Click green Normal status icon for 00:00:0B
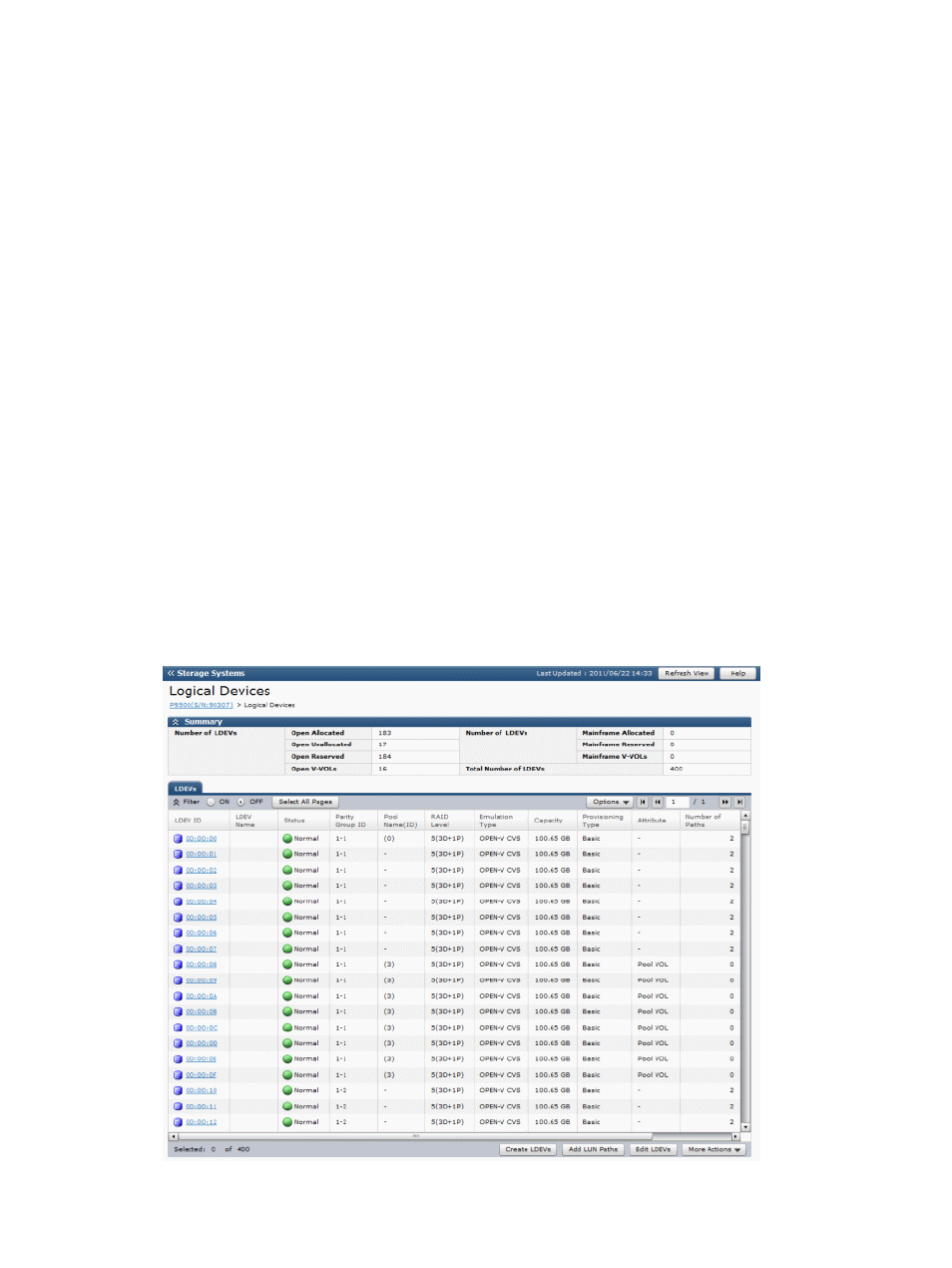The height and width of the screenshot is (1268, 952). click(x=287, y=1012)
